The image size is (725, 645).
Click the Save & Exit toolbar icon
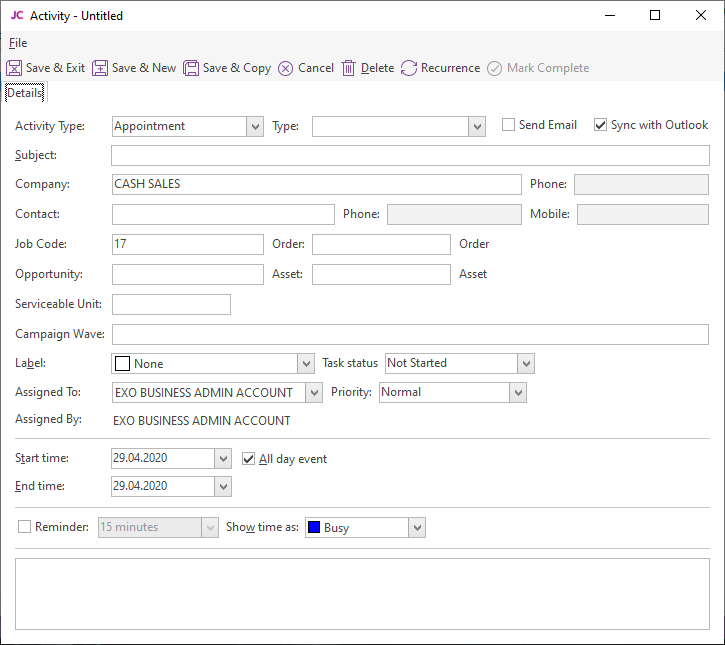point(14,68)
